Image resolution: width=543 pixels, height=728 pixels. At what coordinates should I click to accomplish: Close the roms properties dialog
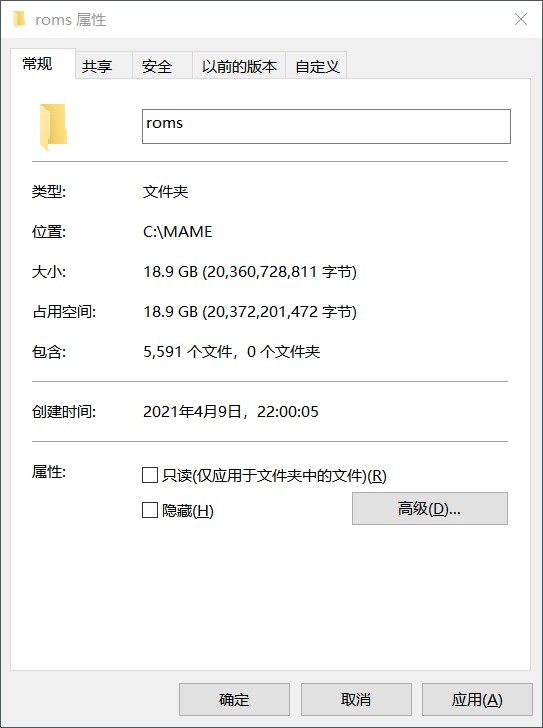[x=521, y=19]
